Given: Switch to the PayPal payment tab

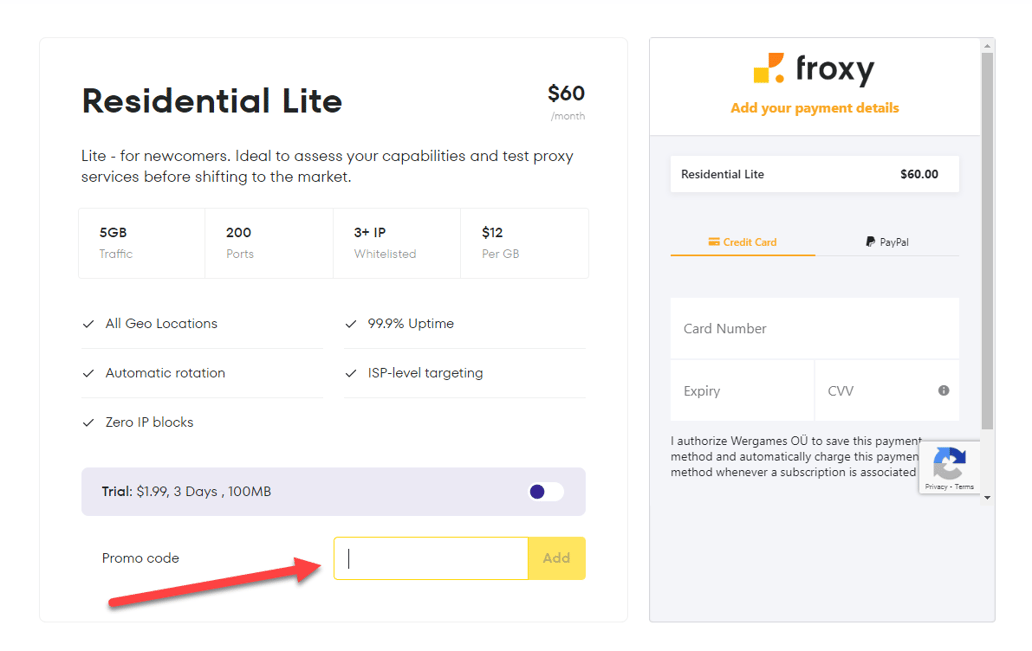Looking at the screenshot, I should (888, 241).
